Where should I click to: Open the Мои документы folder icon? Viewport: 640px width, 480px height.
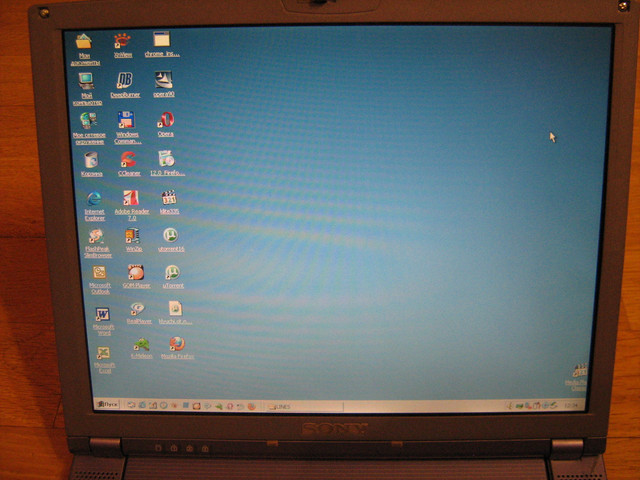(x=84, y=41)
